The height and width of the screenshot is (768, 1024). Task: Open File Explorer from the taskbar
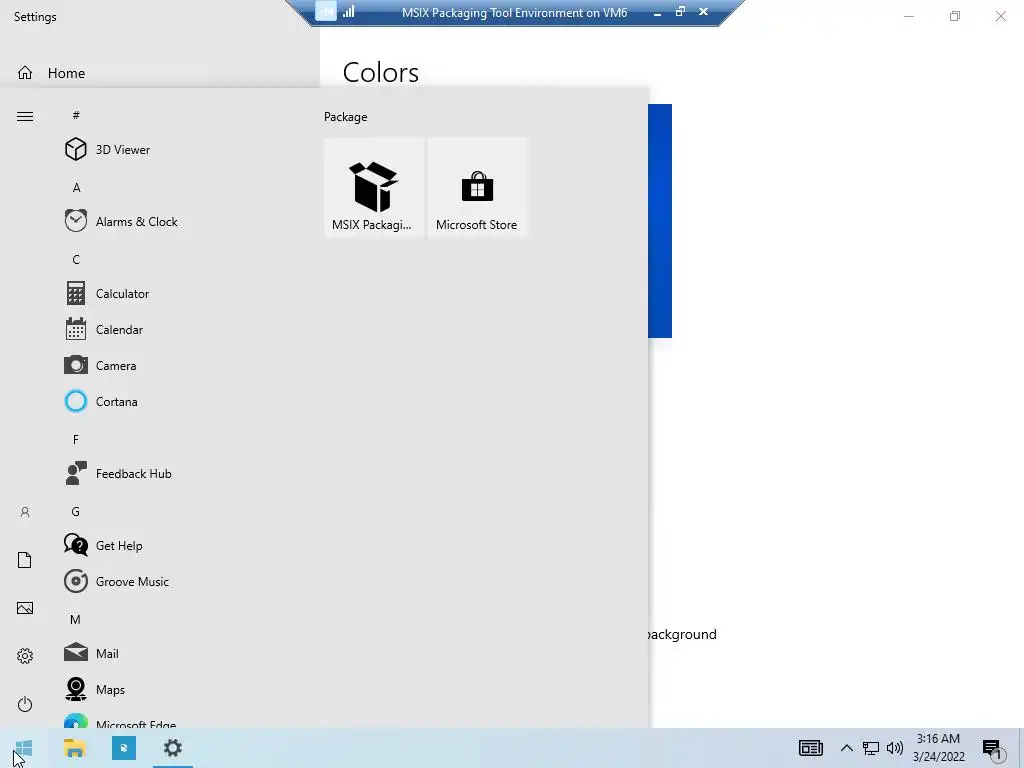click(x=74, y=748)
